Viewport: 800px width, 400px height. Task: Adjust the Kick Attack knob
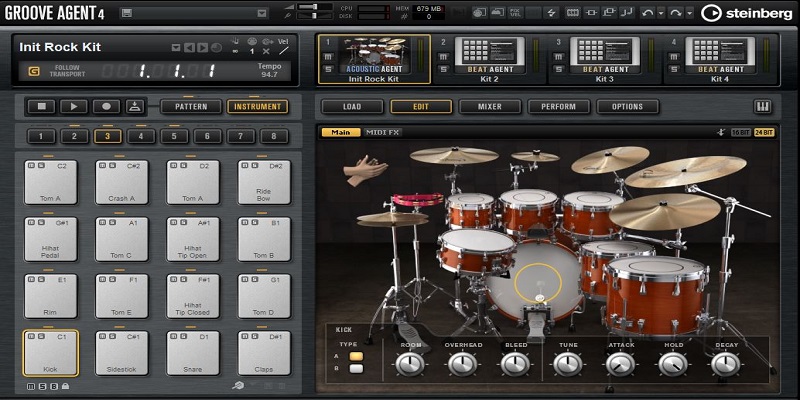coord(619,366)
